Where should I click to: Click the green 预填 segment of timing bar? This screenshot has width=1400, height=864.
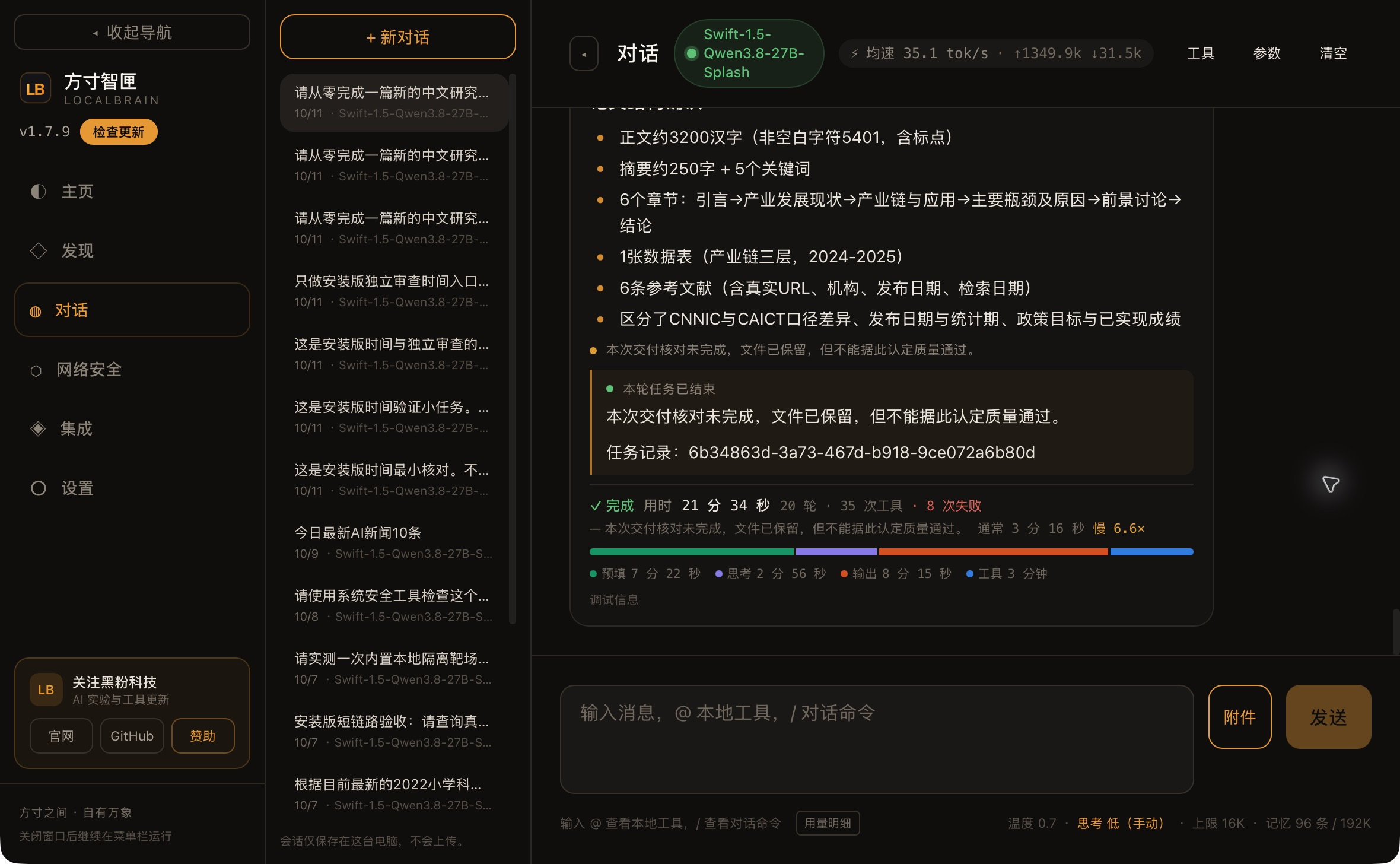691,552
